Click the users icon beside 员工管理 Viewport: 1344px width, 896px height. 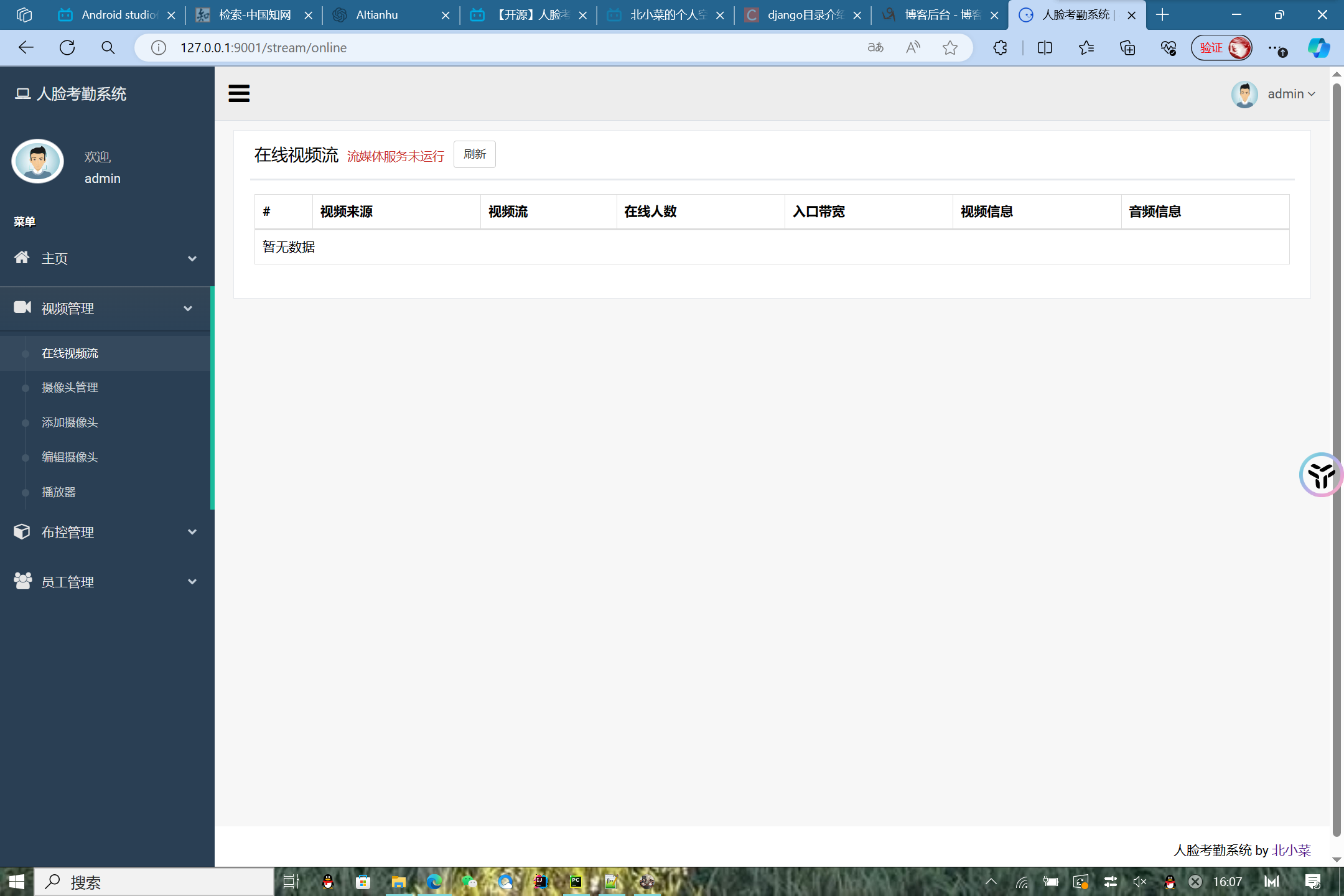(22, 581)
